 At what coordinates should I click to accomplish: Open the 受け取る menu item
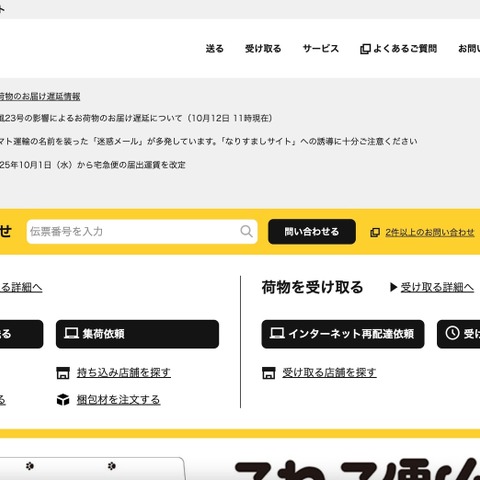click(x=263, y=49)
